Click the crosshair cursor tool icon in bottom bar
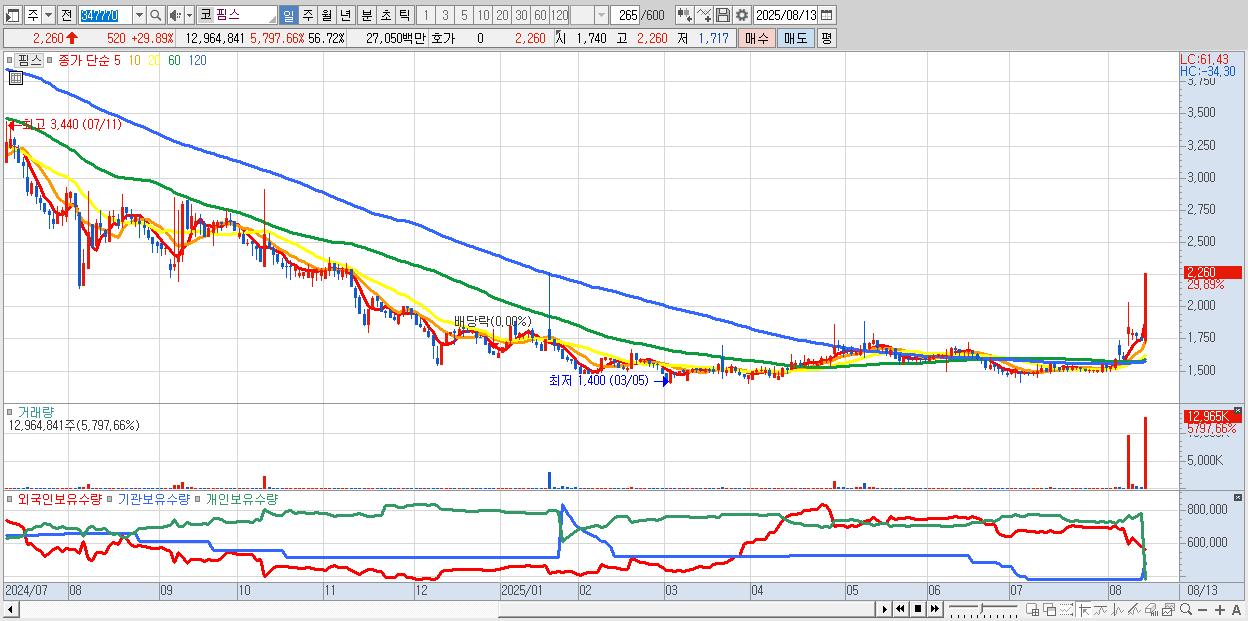1248x621 pixels. [1085, 609]
